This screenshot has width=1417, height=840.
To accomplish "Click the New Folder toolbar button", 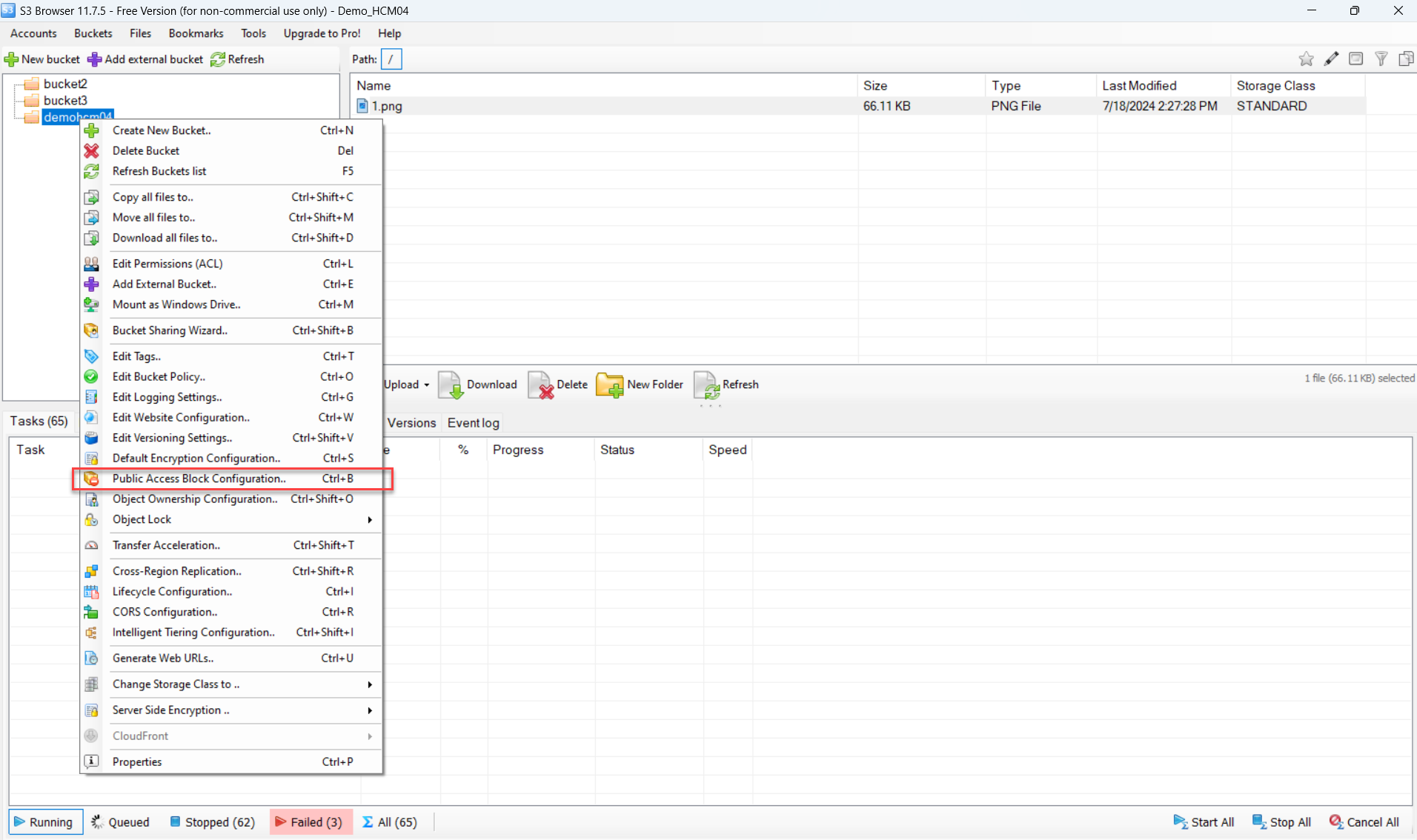I will click(640, 384).
